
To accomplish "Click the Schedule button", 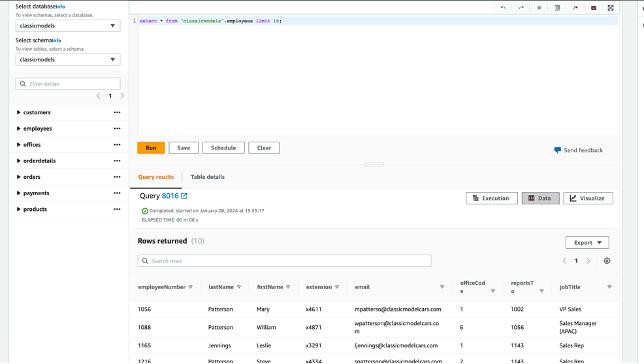I will (223, 148).
